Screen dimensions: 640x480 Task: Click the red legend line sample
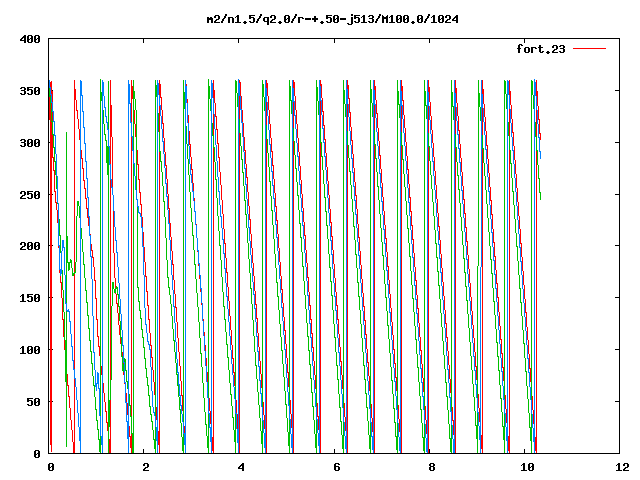tap(589, 49)
